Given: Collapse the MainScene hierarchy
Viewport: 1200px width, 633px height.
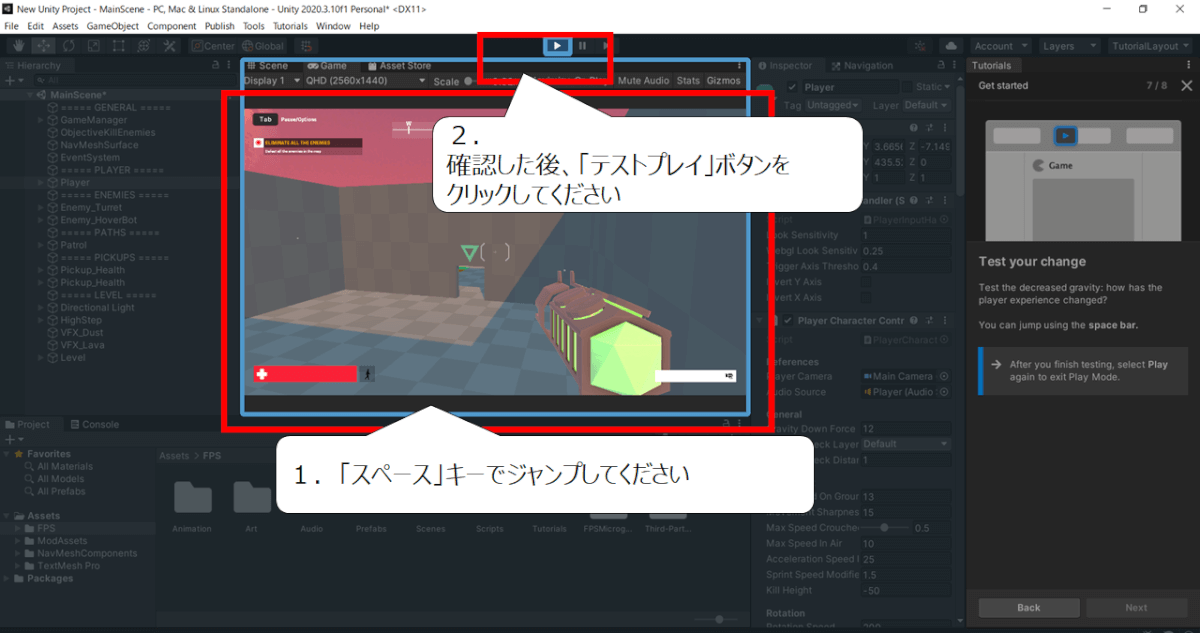Looking at the screenshot, I should 30,95.
